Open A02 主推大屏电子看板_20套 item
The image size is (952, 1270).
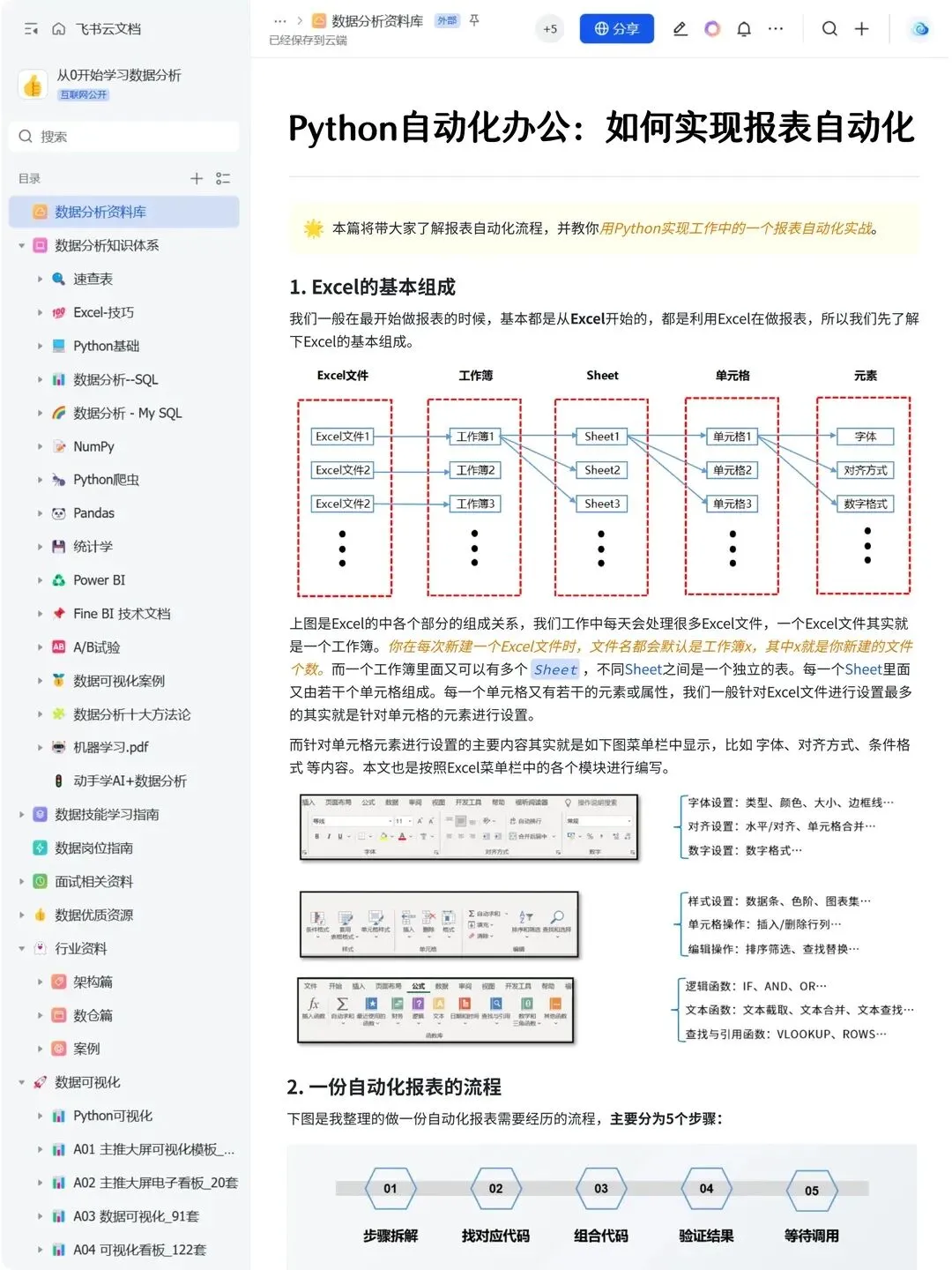click(x=155, y=1183)
